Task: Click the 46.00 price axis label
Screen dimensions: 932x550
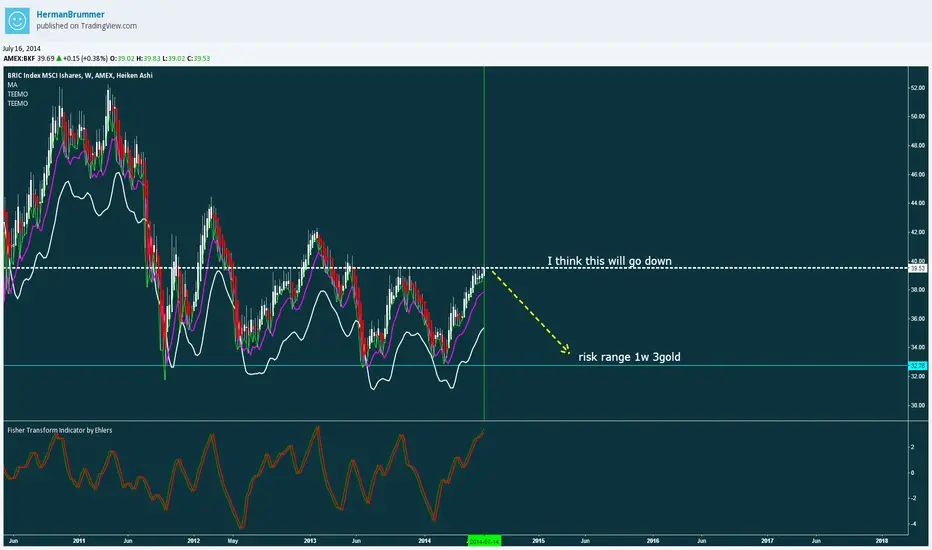Action: tap(917, 175)
